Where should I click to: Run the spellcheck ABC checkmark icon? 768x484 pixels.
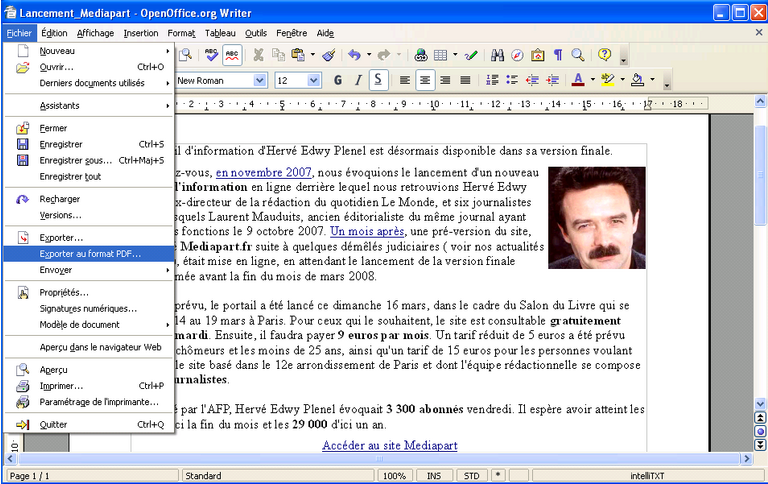point(212,55)
